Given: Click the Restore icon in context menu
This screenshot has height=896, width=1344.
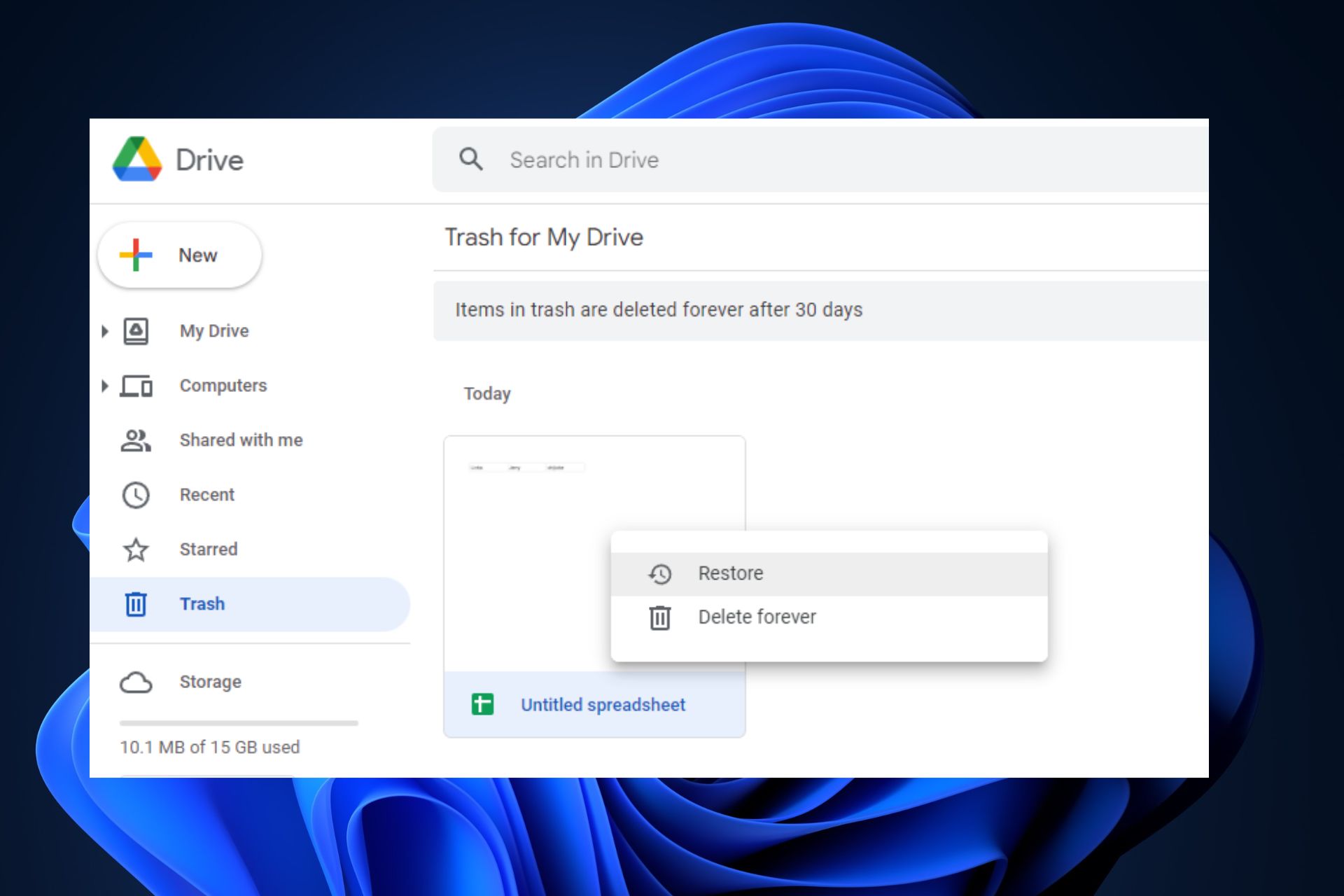Looking at the screenshot, I should point(659,572).
